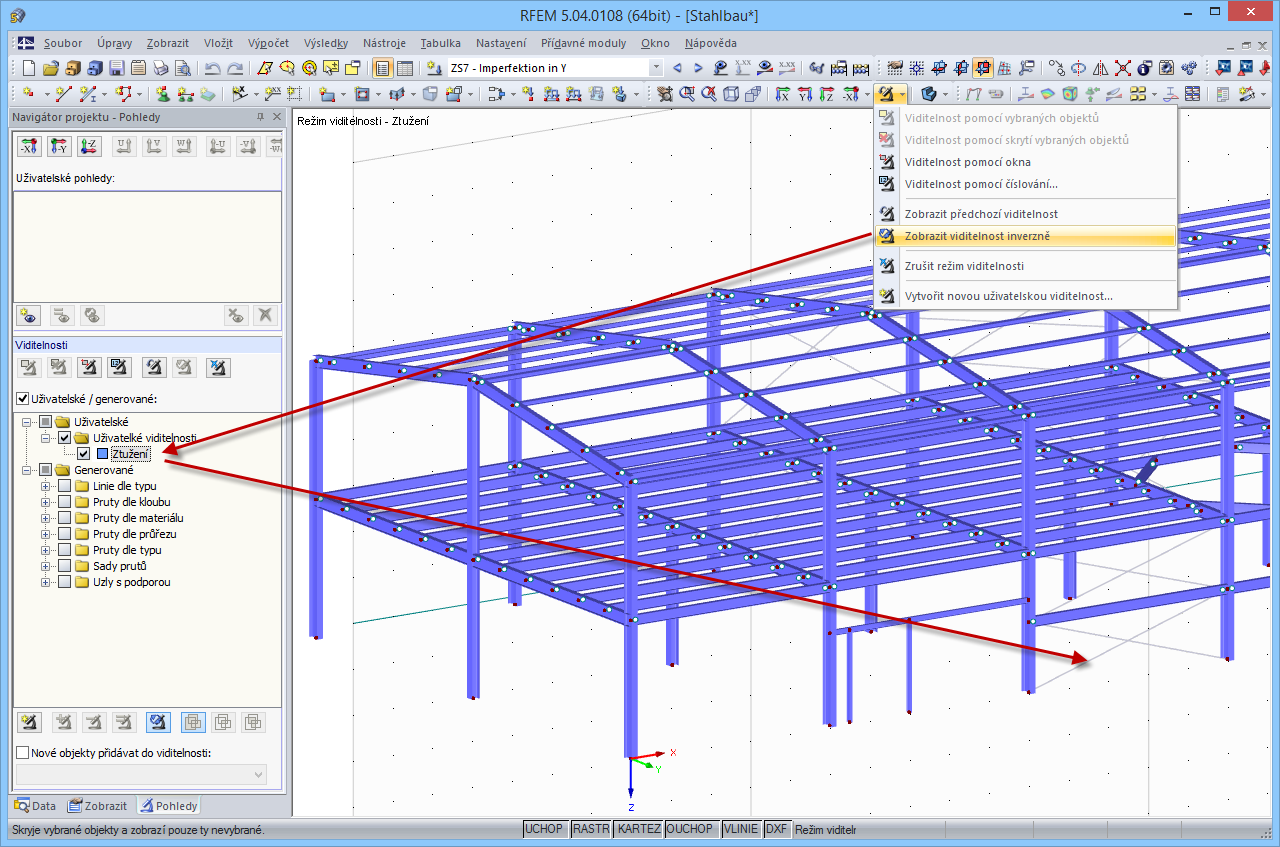Image resolution: width=1280 pixels, height=847 pixels.
Task: Click the -Z view icon in navigator
Action: [89, 146]
